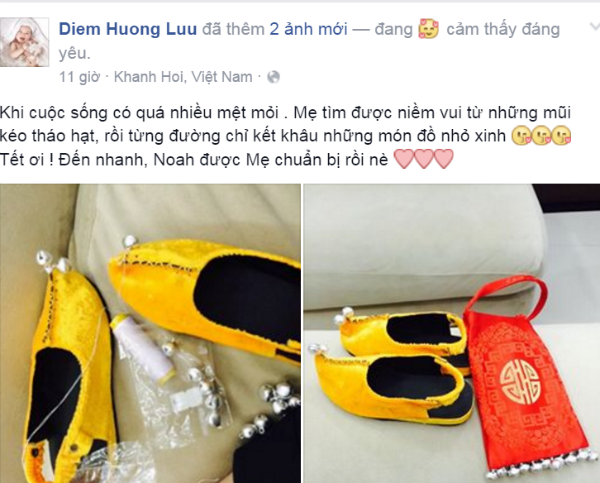Click the middle pink heart emoji
The image size is (600, 483).
[x=424, y=159]
